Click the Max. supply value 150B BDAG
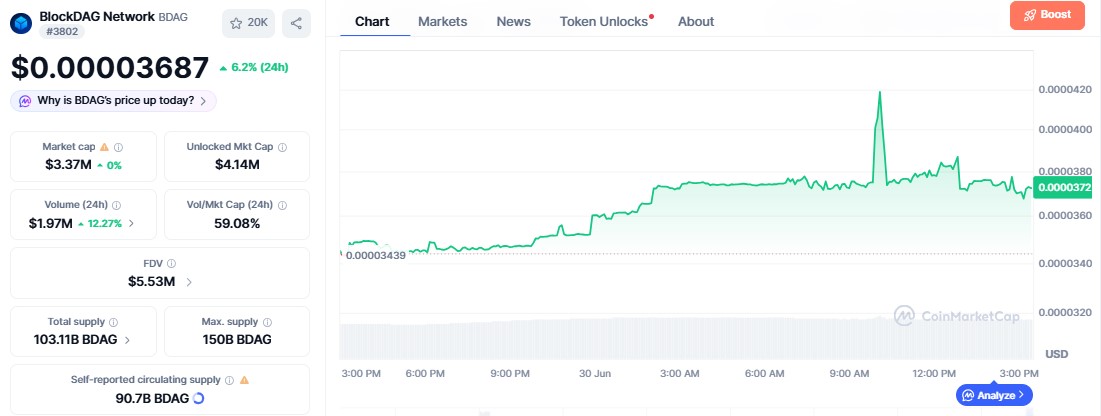1101x416 pixels. click(x=237, y=340)
